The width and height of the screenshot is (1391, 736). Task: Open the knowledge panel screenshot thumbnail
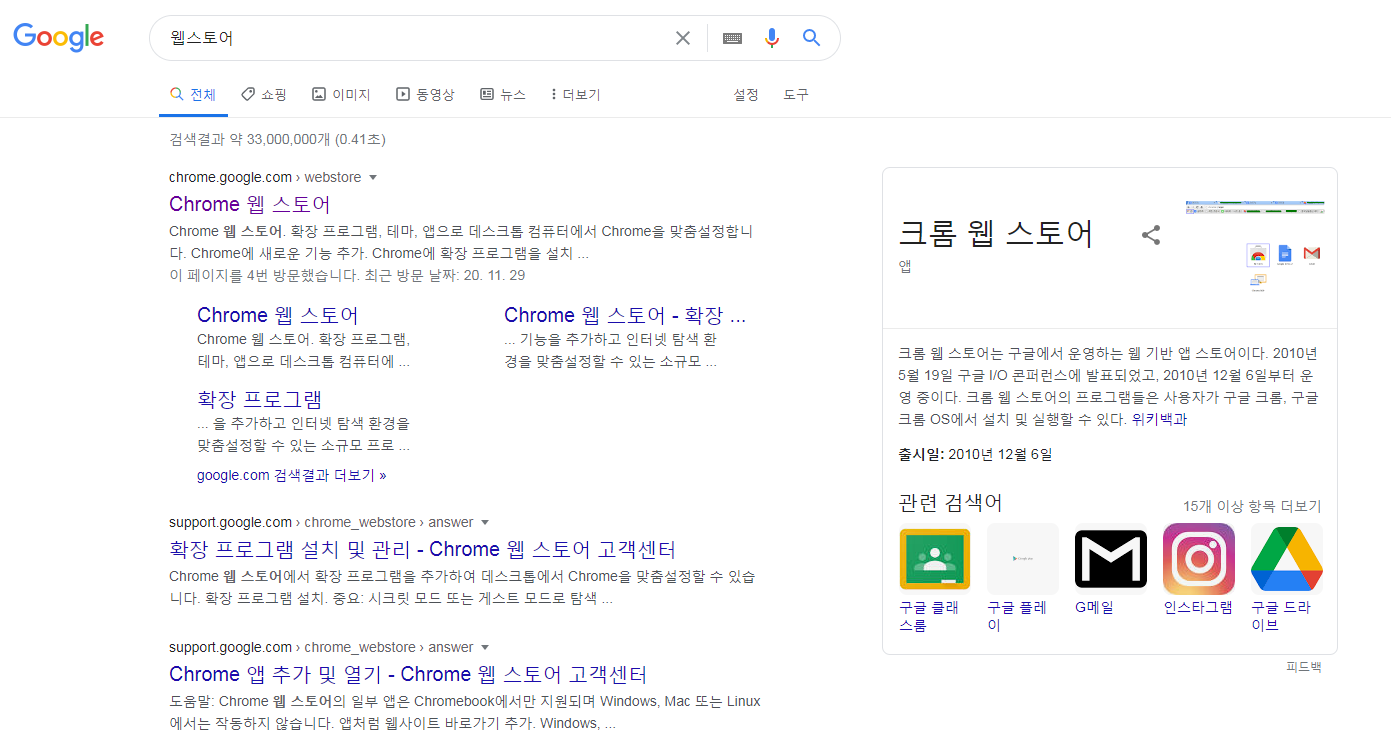1255,247
